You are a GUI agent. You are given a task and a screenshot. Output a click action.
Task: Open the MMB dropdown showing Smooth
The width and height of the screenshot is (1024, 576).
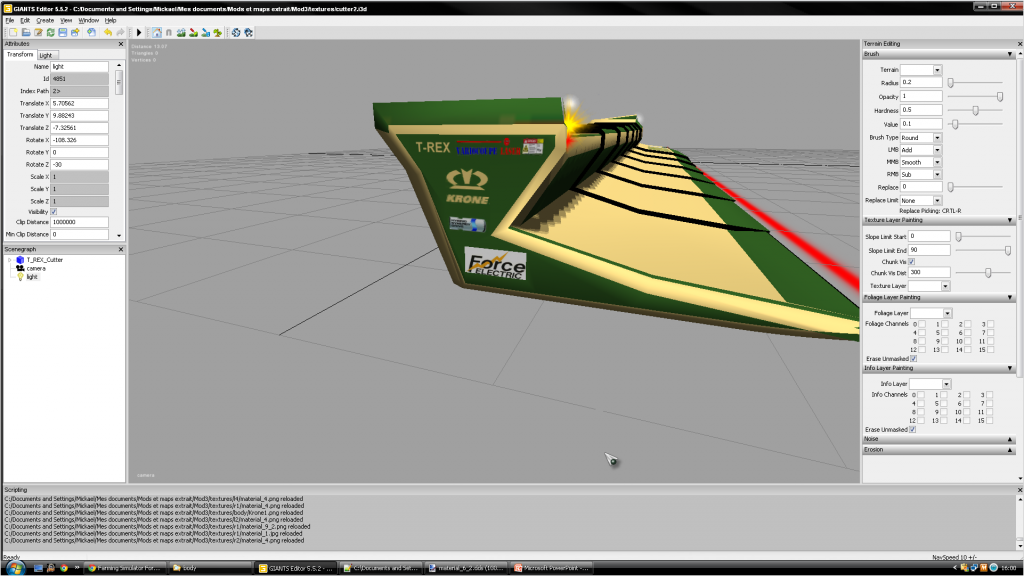click(937, 162)
